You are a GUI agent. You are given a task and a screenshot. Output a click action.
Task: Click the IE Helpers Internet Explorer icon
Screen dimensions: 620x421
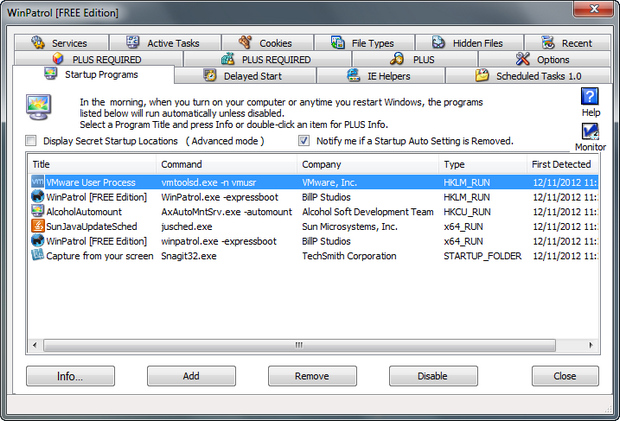tap(353, 75)
